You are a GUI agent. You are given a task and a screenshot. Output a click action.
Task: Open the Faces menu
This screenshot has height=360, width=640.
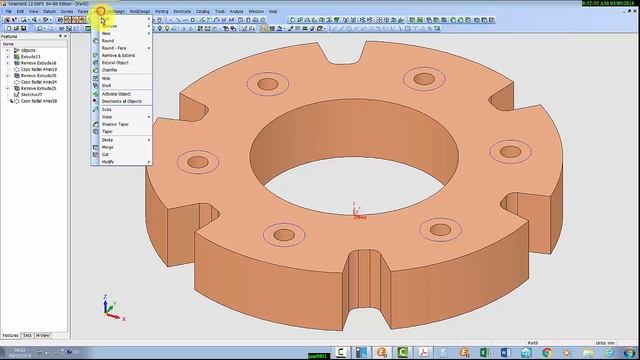83,11
